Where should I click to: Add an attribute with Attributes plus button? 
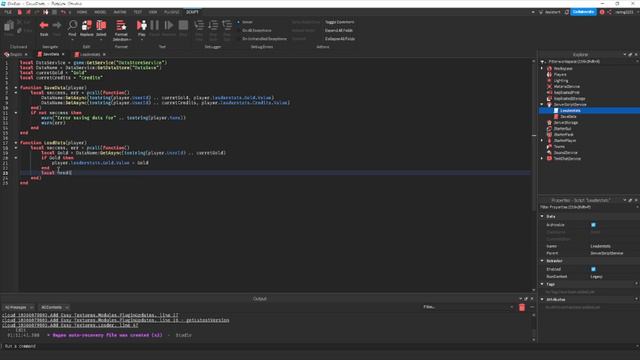[x=636, y=300]
